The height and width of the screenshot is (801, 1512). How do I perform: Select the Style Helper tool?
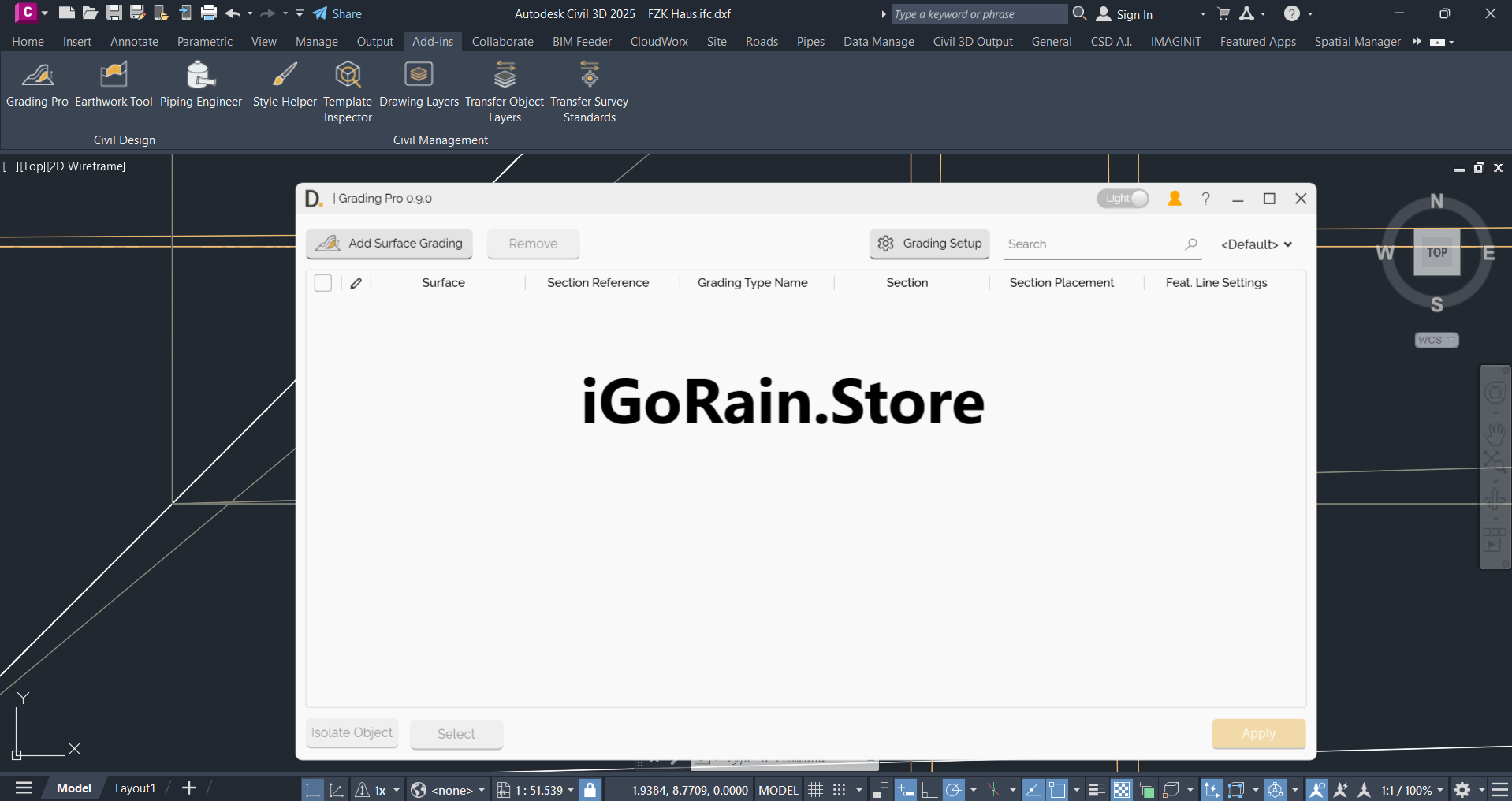(284, 87)
